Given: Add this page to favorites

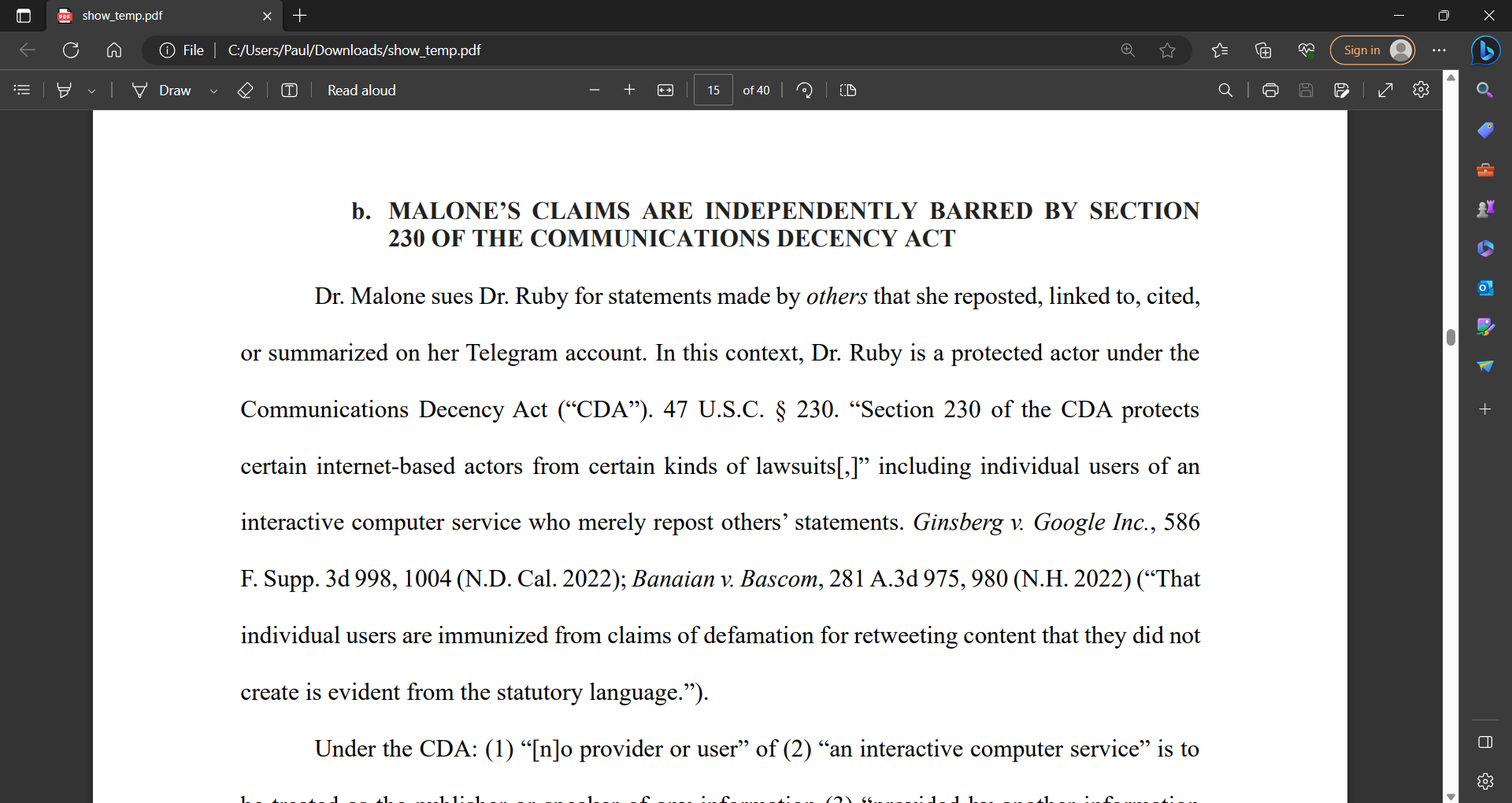Looking at the screenshot, I should click(1167, 50).
